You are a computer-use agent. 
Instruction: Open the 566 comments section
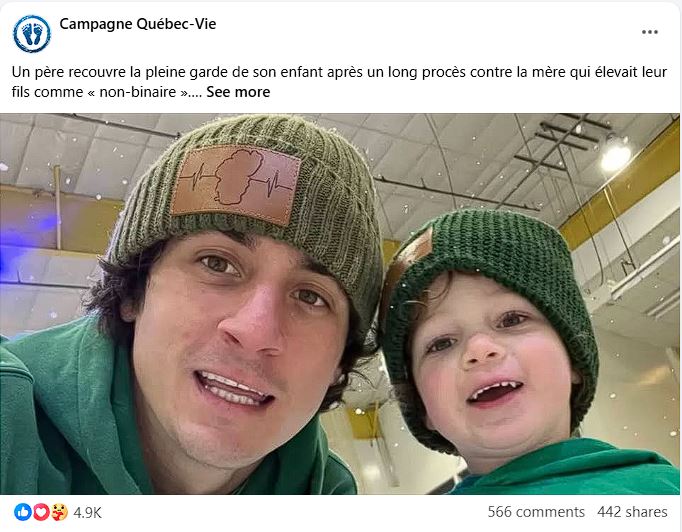[x=536, y=512]
